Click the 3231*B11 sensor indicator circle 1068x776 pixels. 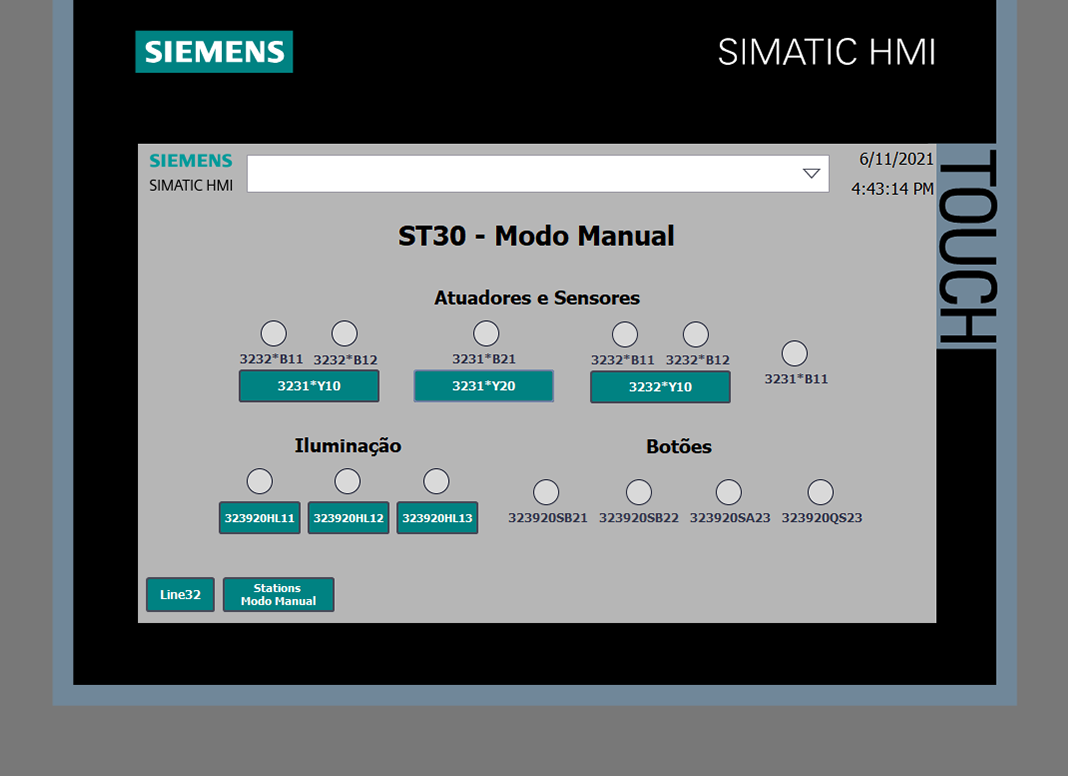coord(794,354)
